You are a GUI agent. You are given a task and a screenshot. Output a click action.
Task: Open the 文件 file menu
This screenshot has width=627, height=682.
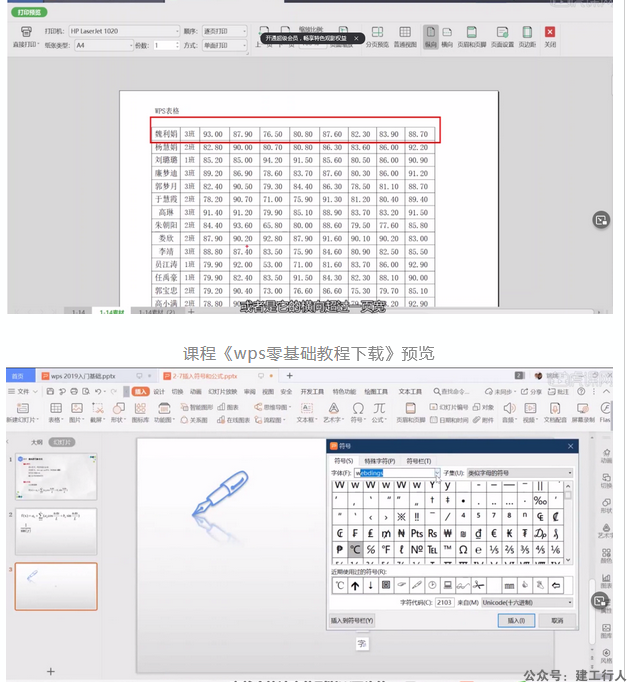(23, 391)
